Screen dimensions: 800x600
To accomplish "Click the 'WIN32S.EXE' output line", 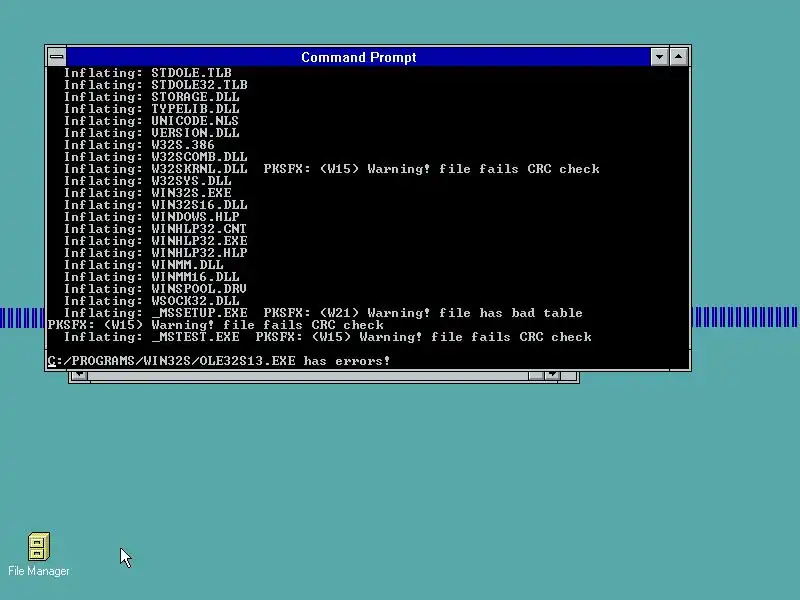I will pos(147,193).
